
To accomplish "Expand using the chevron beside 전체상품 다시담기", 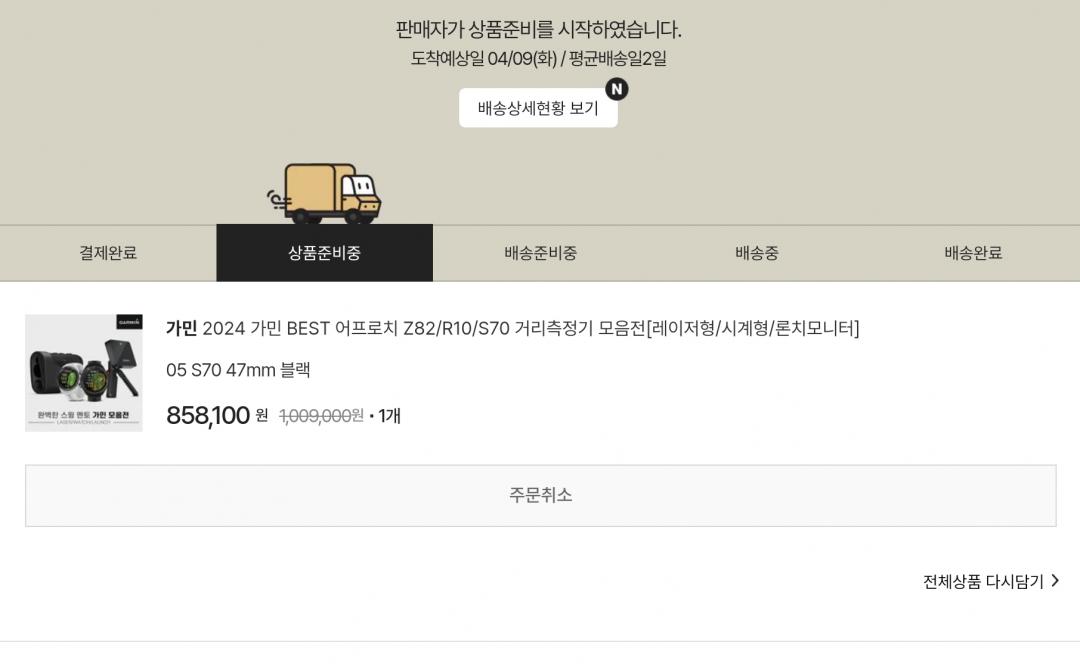I will [1054, 581].
